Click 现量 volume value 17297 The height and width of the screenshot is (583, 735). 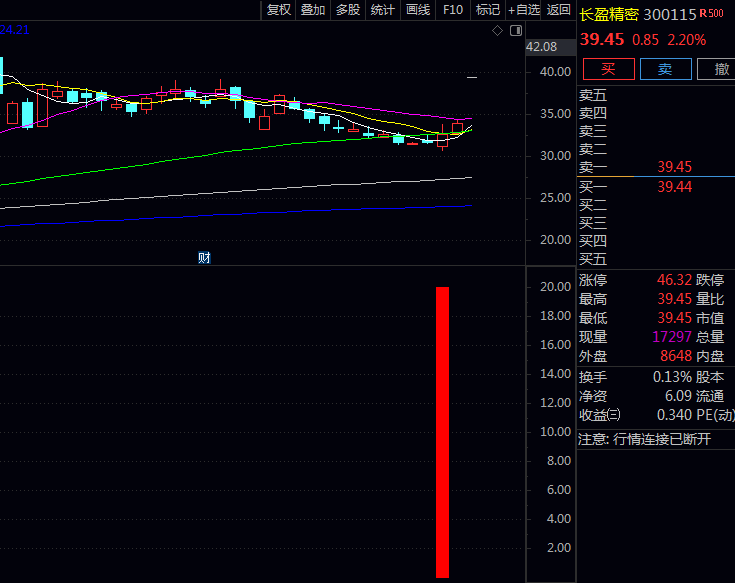[672, 337]
